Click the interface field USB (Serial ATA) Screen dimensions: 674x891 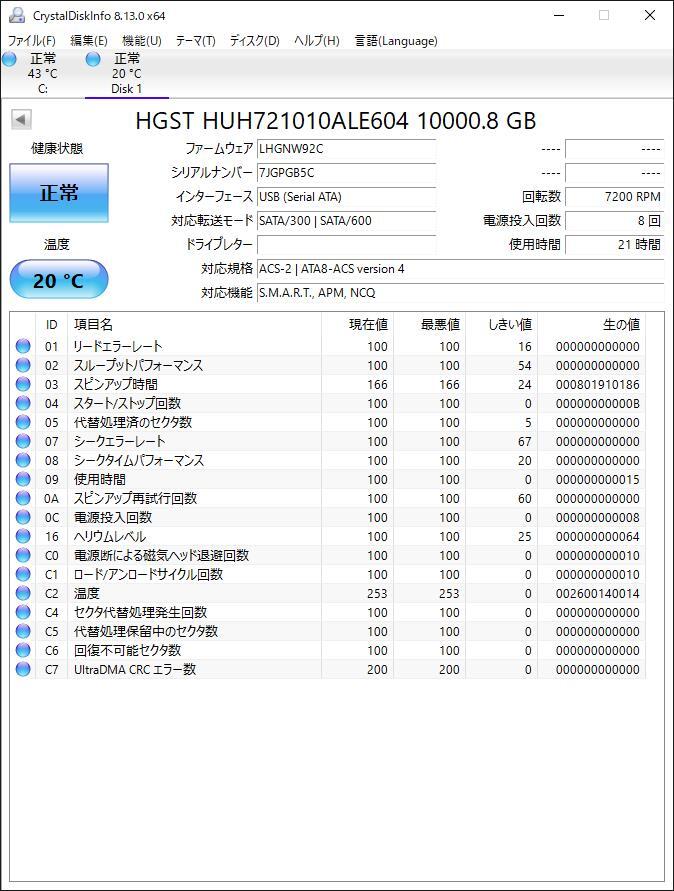point(346,197)
